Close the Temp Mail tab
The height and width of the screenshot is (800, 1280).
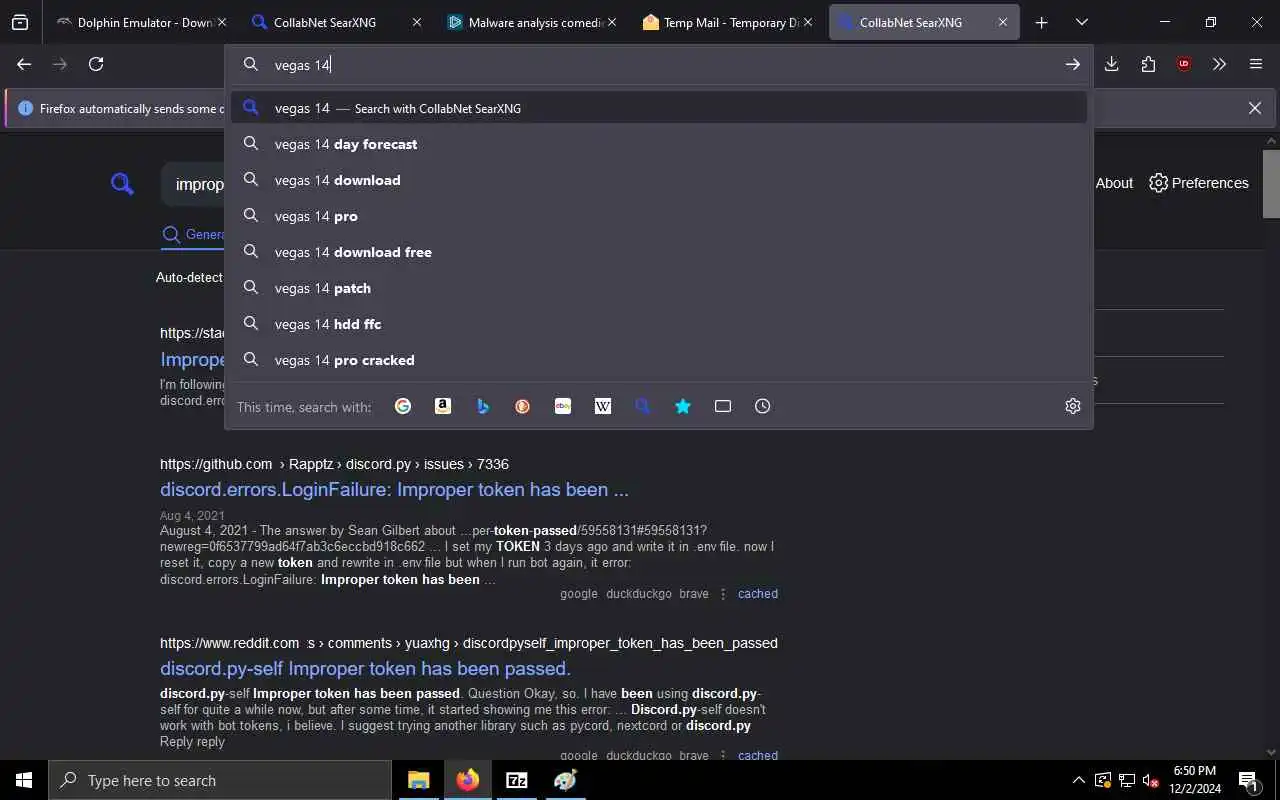(x=807, y=22)
